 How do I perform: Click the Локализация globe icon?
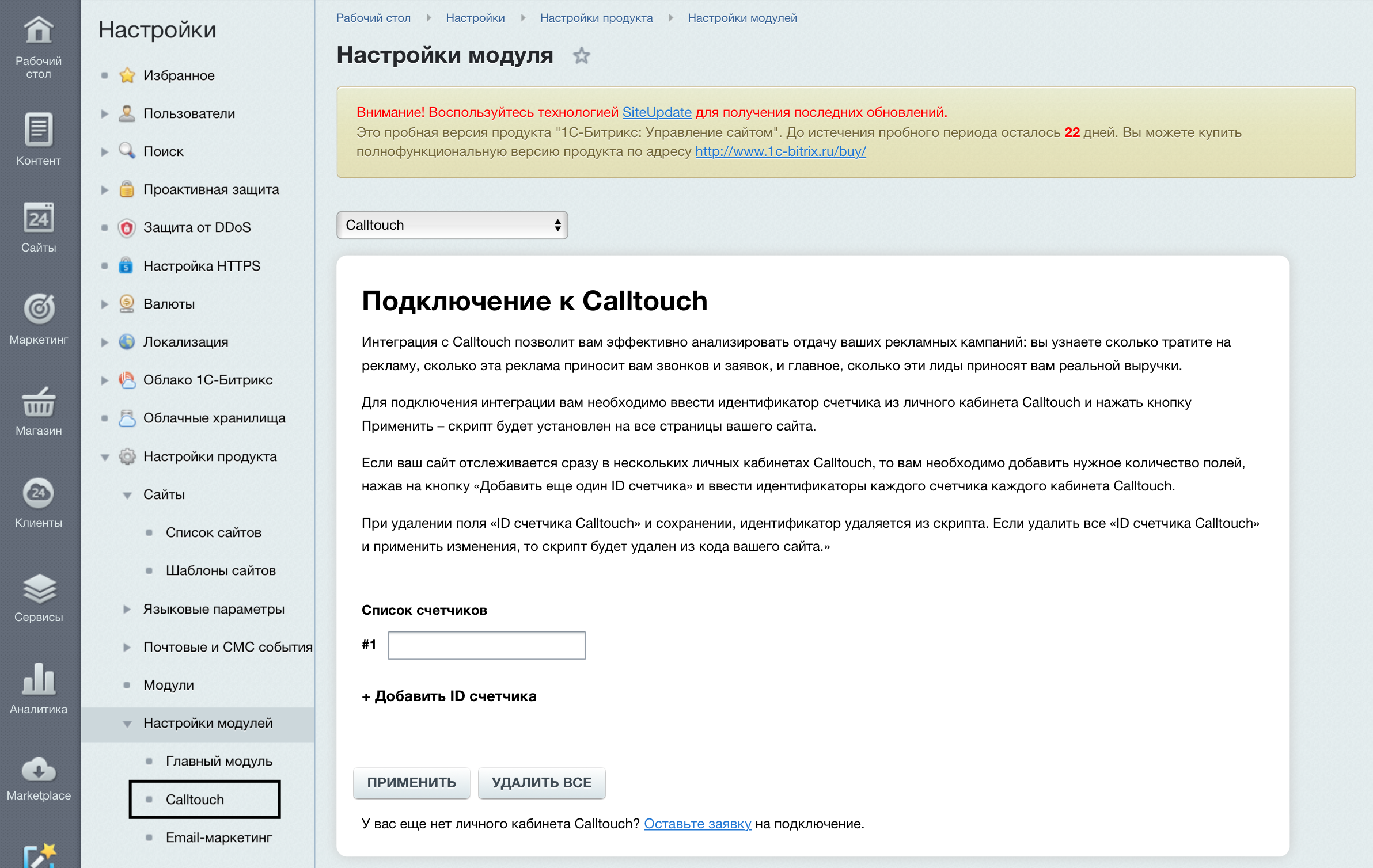(x=127, y=342)
